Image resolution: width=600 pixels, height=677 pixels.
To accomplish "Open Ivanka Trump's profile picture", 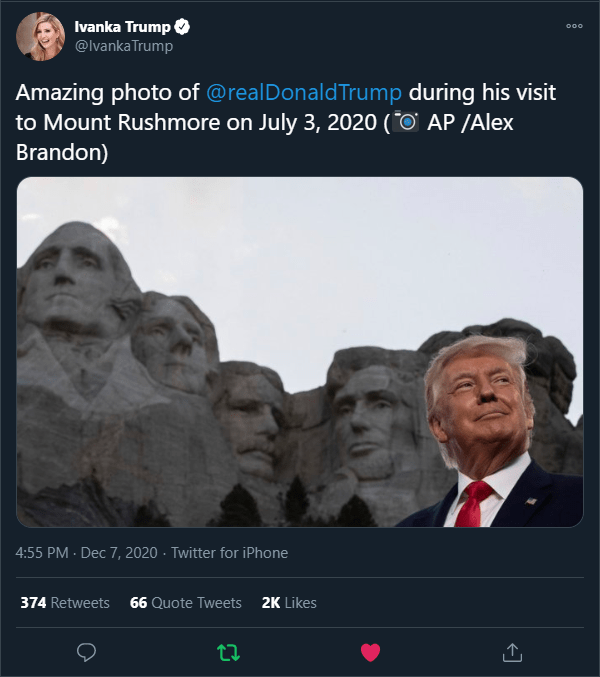I will [x=41, y=36].
